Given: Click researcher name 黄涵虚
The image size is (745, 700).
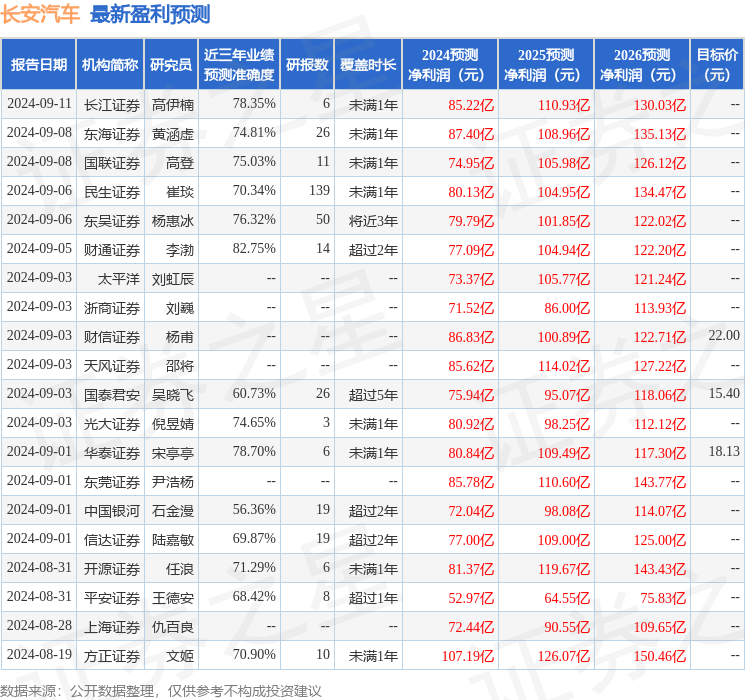Looking at the screenshot, I should [173, 134].
